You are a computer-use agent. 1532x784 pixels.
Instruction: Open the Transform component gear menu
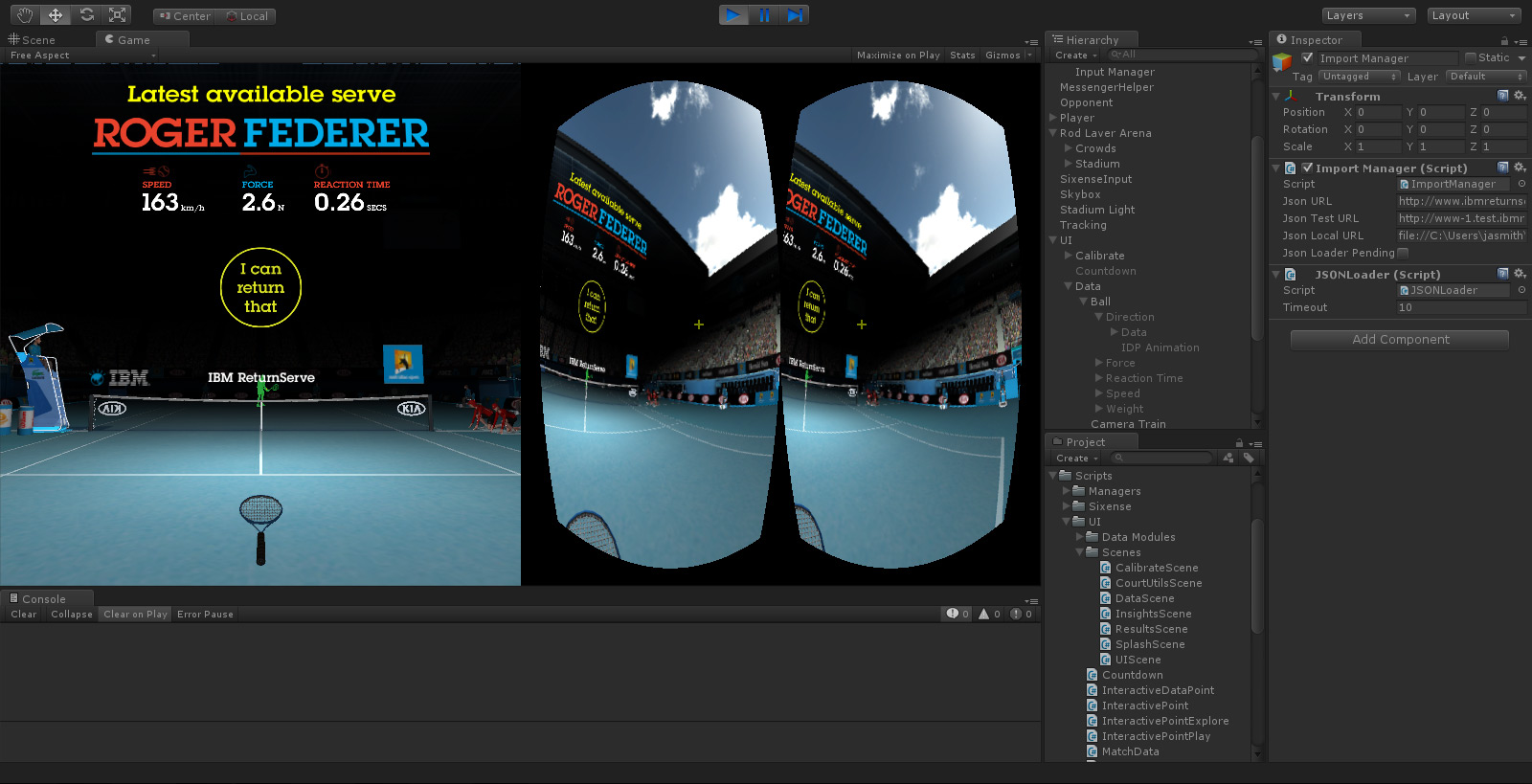pyautogui.click(x=1520, y=96)
